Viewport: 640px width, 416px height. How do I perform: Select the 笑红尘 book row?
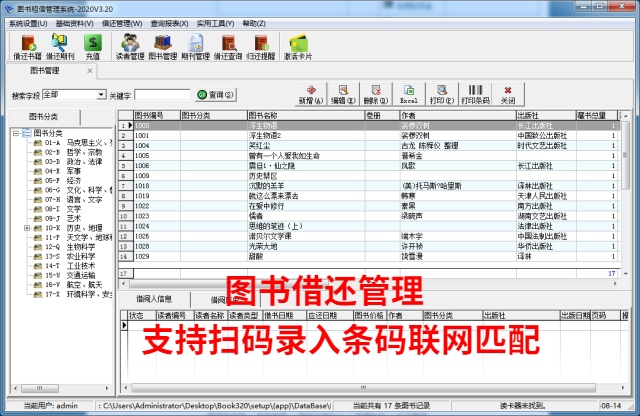point(369,145)
